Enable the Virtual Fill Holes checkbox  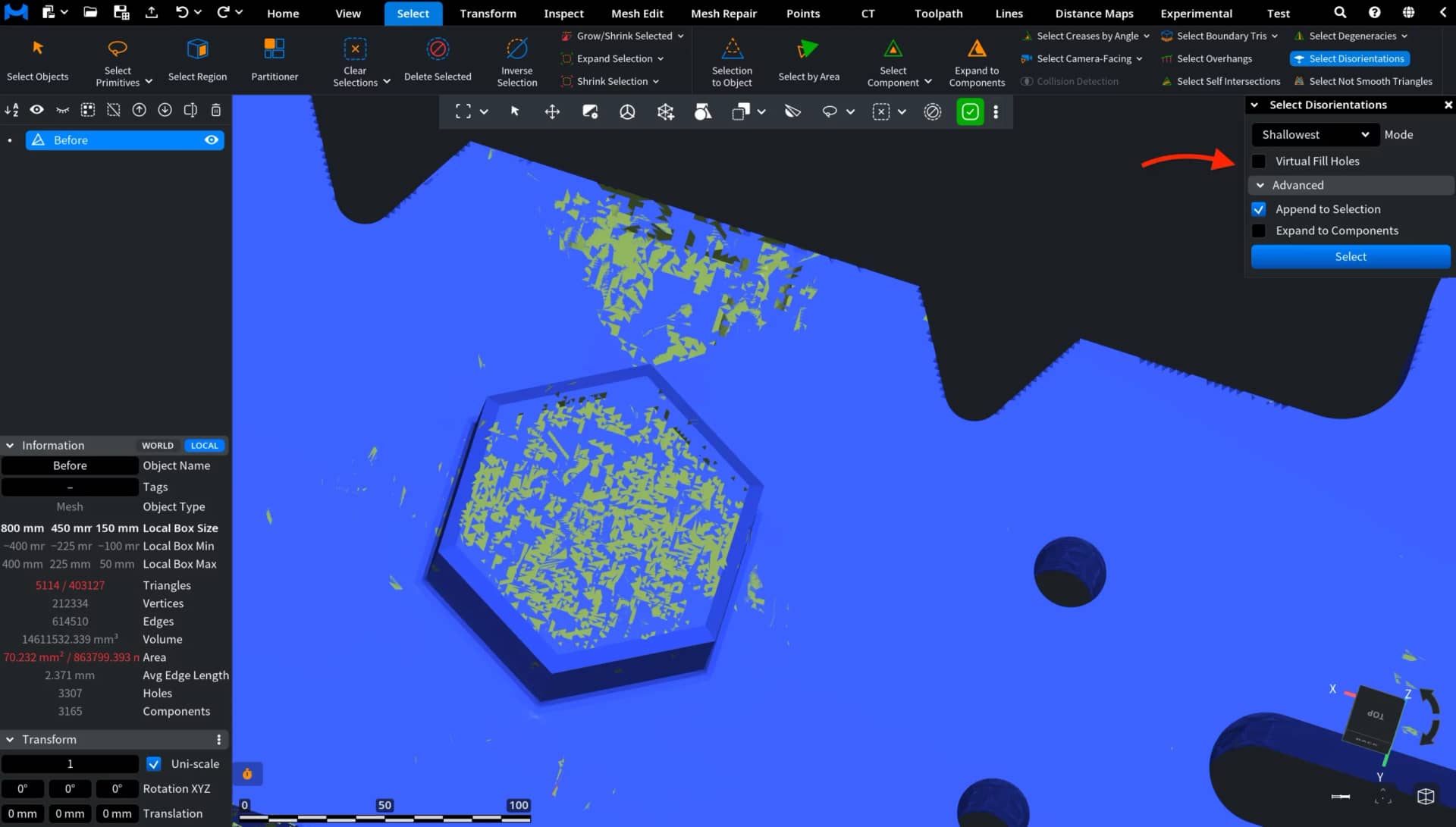[1259, 161]
